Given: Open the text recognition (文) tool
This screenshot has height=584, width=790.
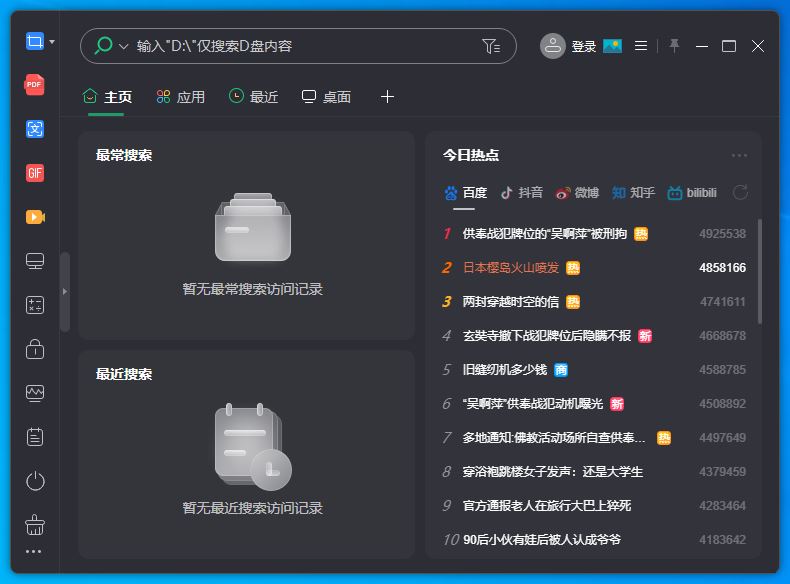Looking at the screenshot, I should 35,129.
